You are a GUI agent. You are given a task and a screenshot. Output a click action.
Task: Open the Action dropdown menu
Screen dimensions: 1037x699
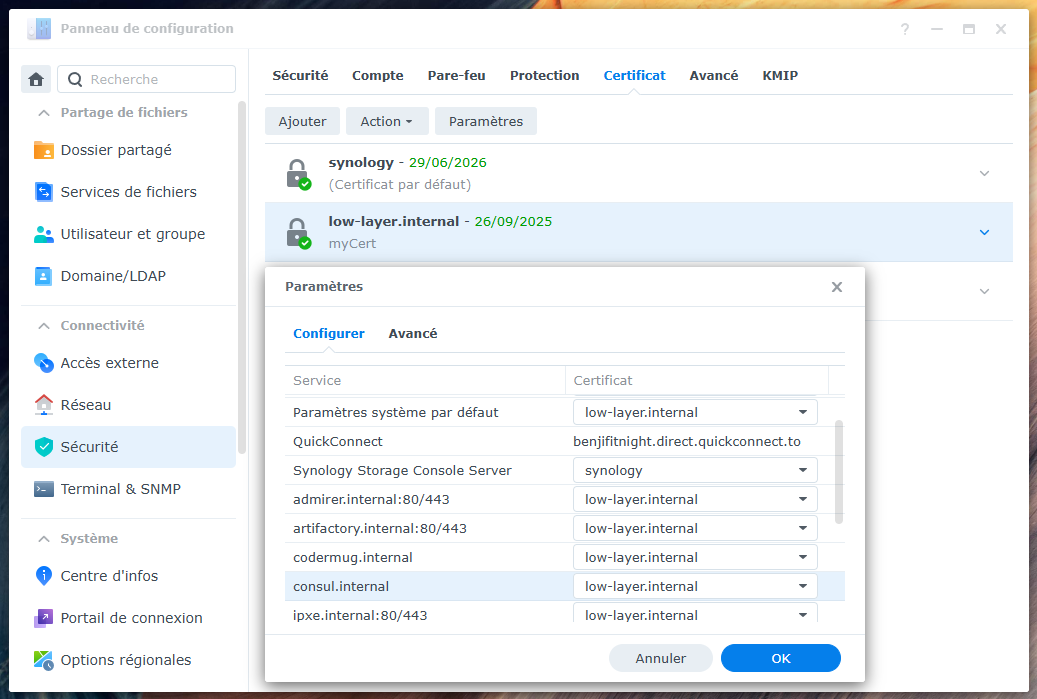click(x=387, y=121)
